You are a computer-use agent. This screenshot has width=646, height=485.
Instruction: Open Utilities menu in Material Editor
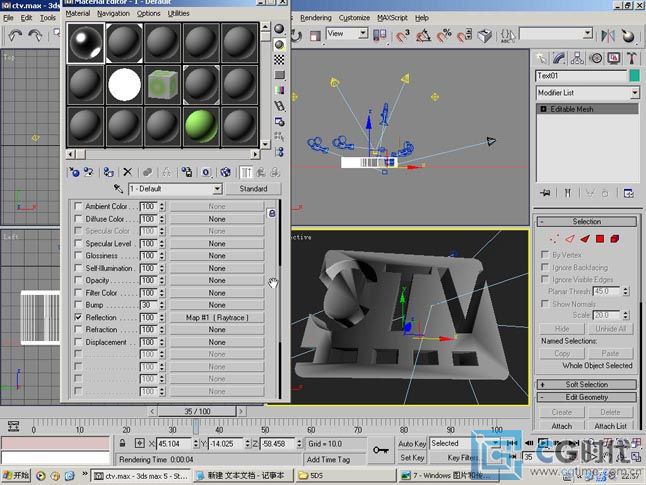(178, 14)
